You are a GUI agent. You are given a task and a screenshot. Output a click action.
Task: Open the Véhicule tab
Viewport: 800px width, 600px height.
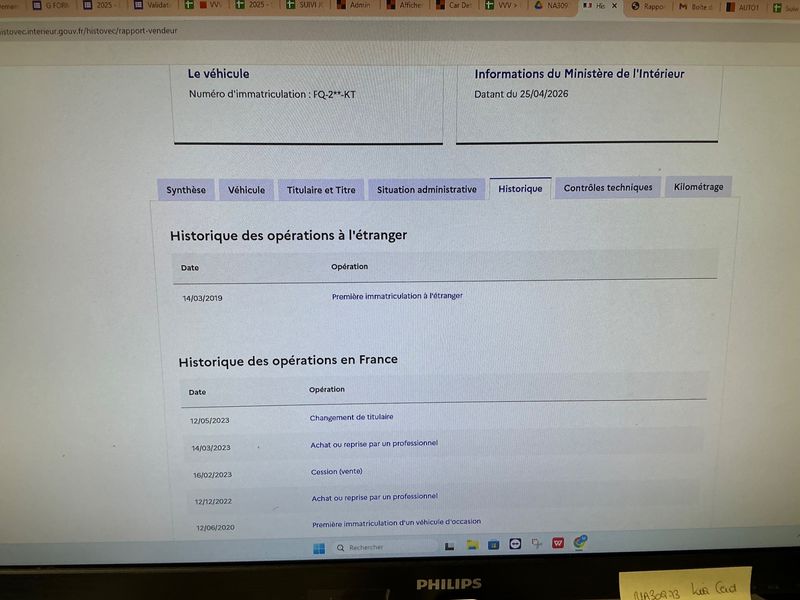click(x=246, y=190)
